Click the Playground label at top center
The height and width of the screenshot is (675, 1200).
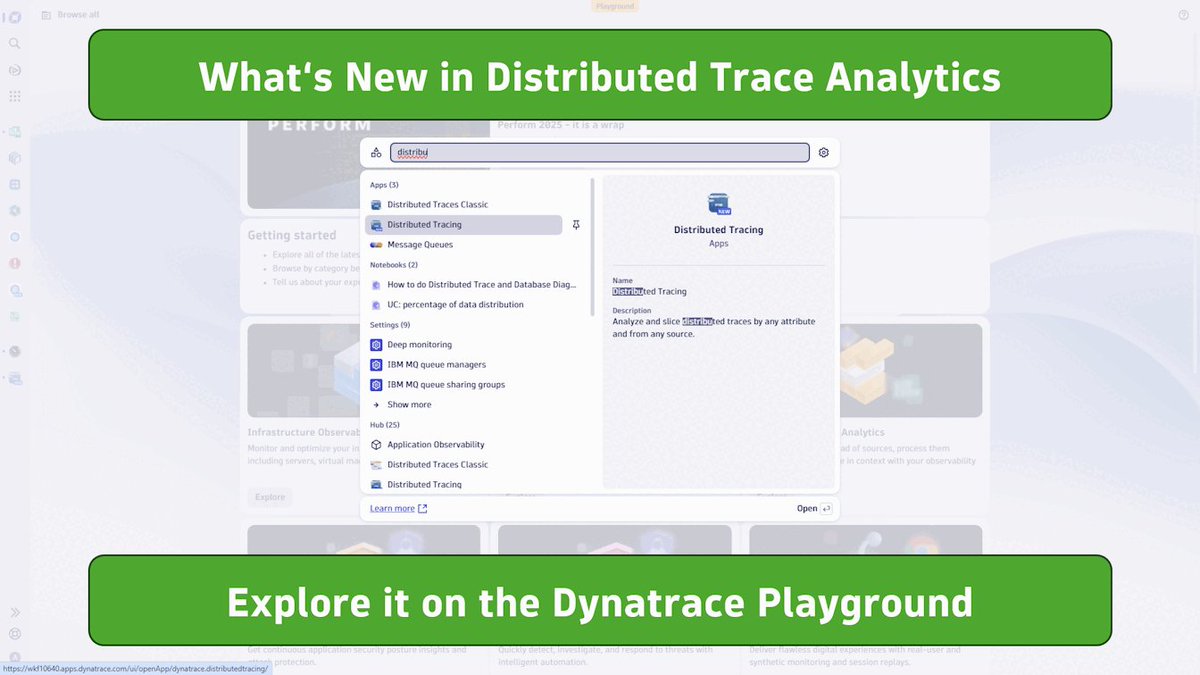pos(614,6)
